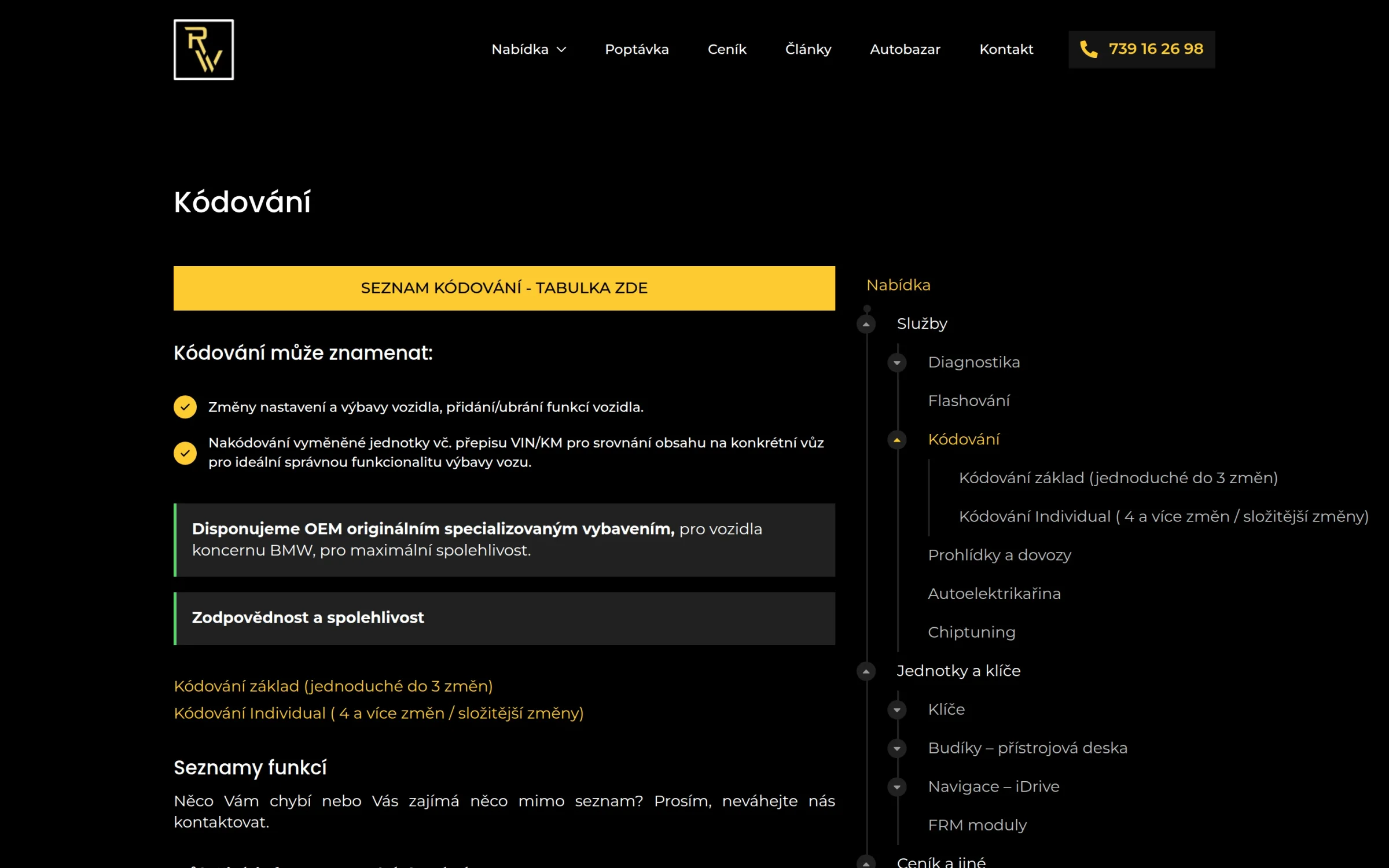Open the Chiptuning sidebar link

pyautogui.click(x=972, y=632)
